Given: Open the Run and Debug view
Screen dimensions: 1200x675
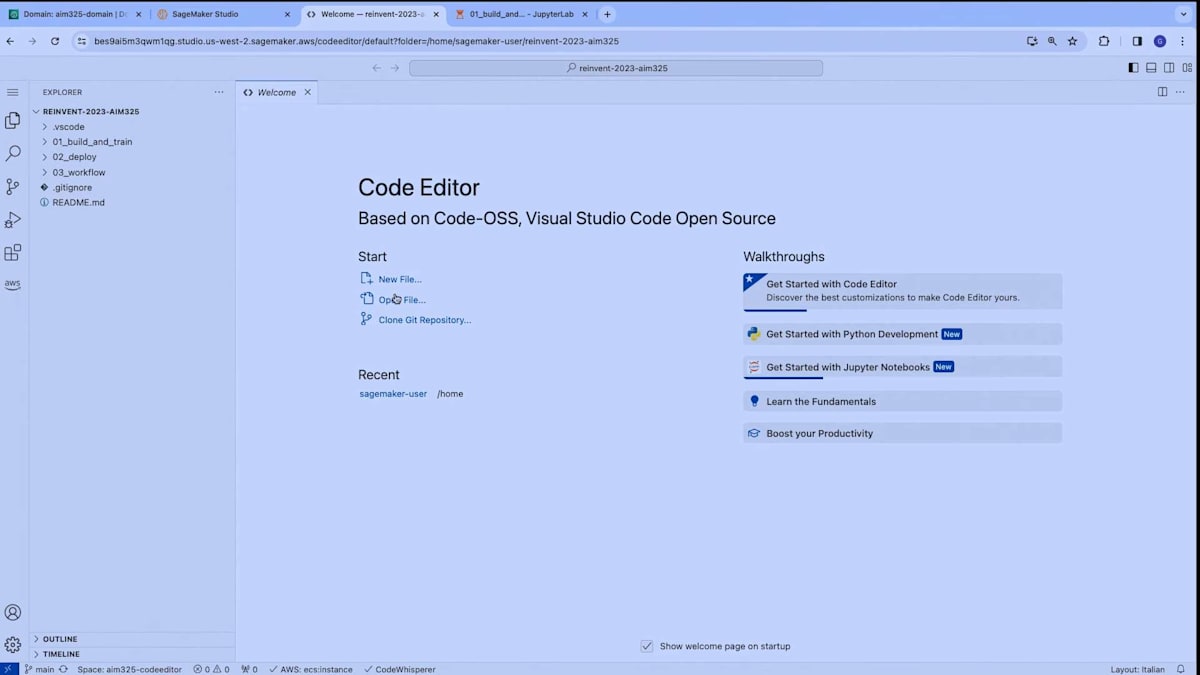Looking at the screenshot, I should (x=13, y=220).
